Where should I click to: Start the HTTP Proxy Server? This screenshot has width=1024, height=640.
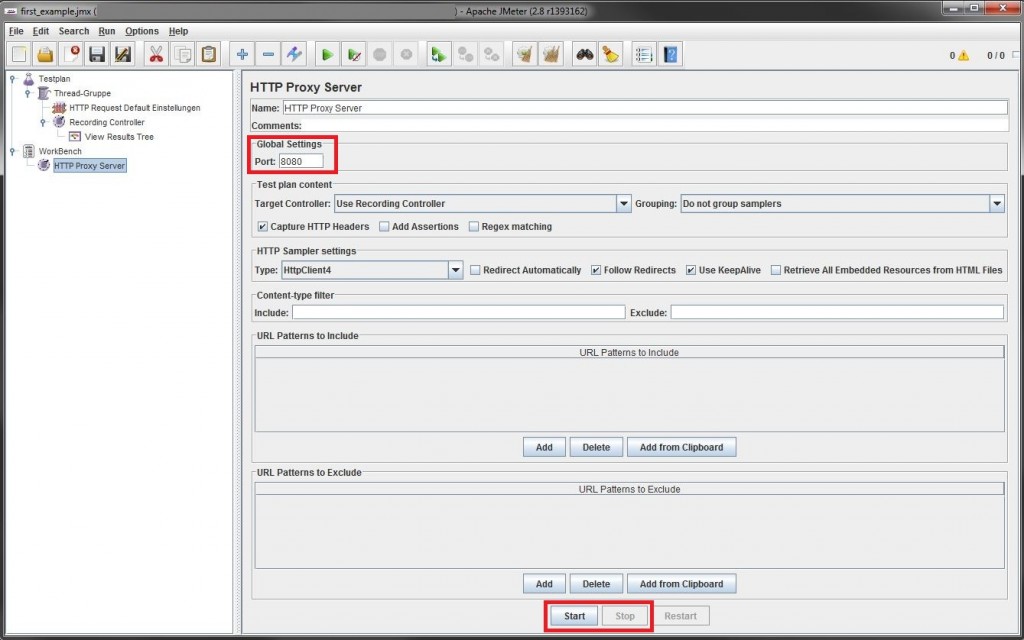click(575, 616)
